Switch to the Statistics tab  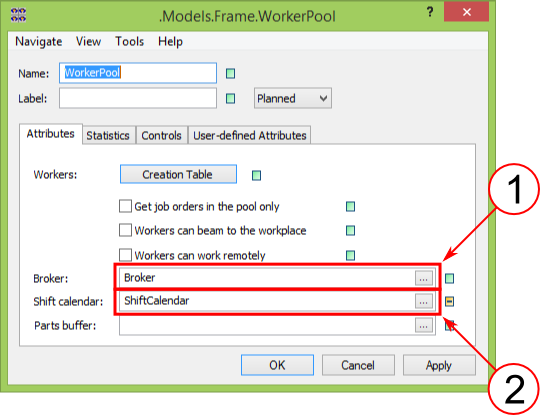click(x=108, y=135)
